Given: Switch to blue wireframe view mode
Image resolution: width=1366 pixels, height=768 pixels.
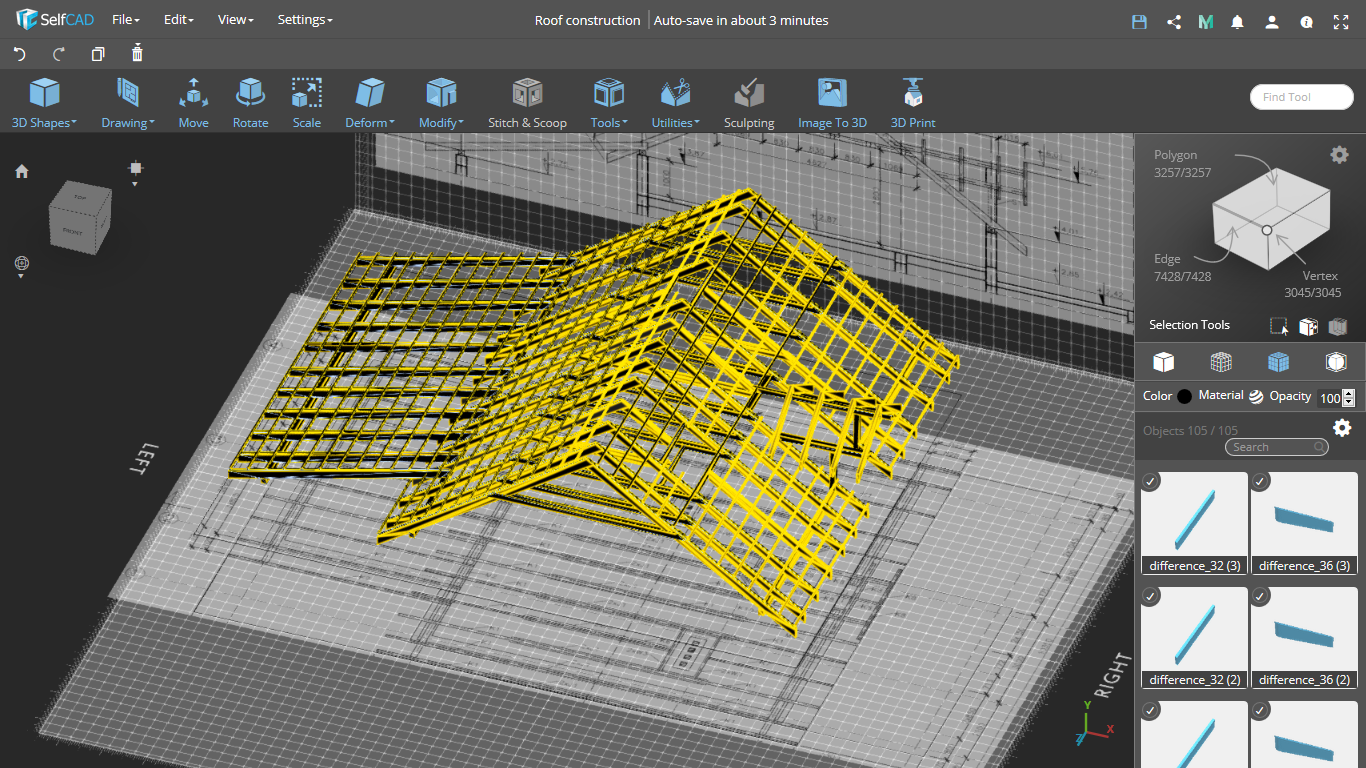Looking at the screenshot, I should [x=1278, y=361].
